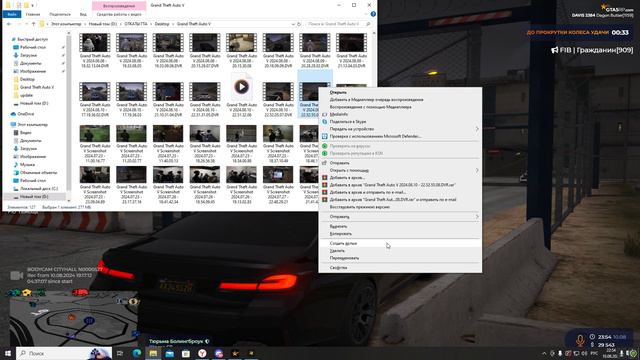The image size is (640, 360).
Task: Open Свойства from the context menu
Action: click(x=400, y=268)
